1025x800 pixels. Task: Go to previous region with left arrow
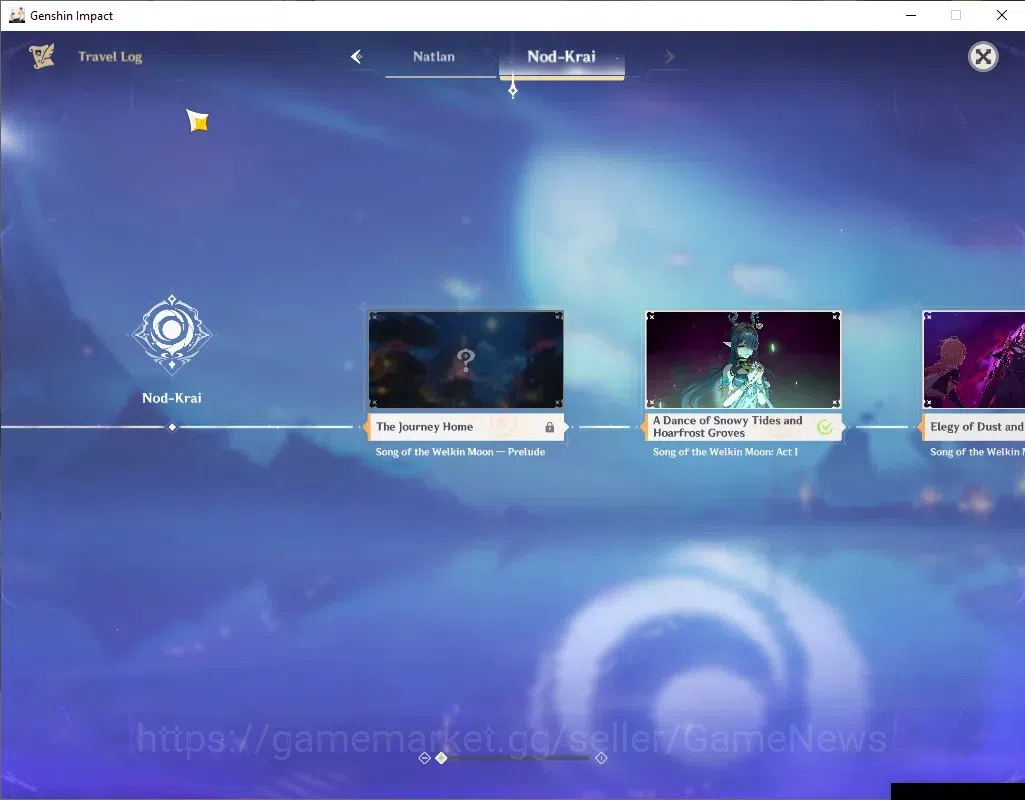(x=356, y=57)
